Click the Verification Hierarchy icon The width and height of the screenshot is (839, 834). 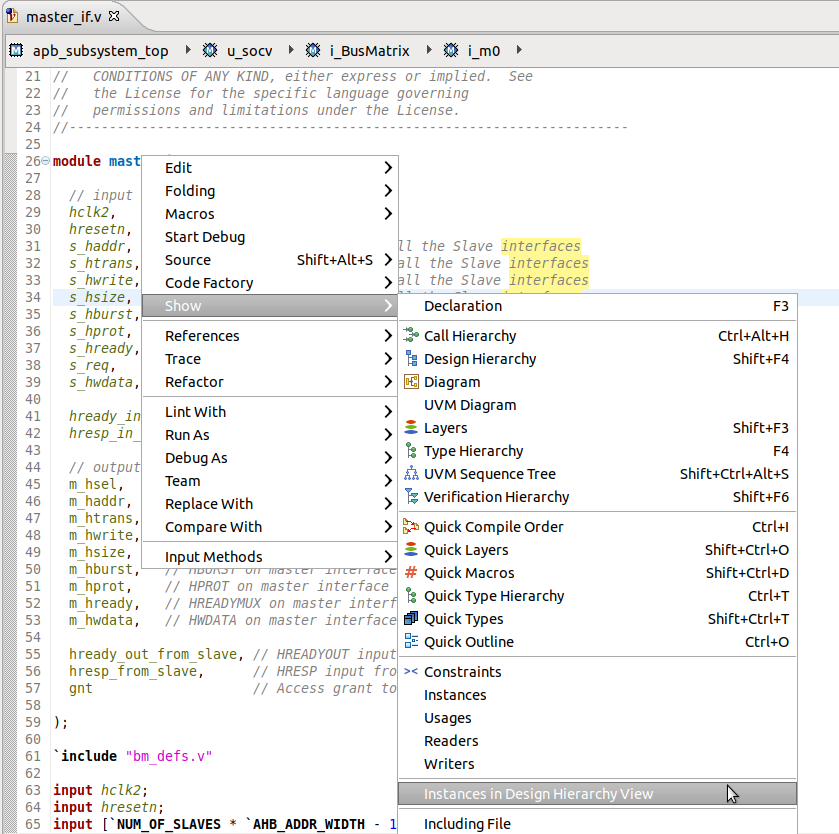(x=410, y=496)
